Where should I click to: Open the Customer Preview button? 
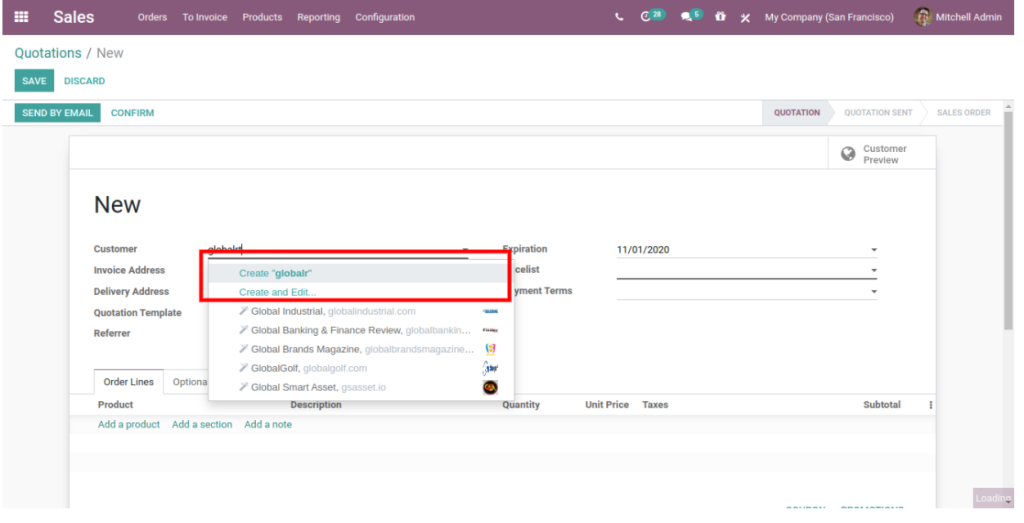click(882, 154)
